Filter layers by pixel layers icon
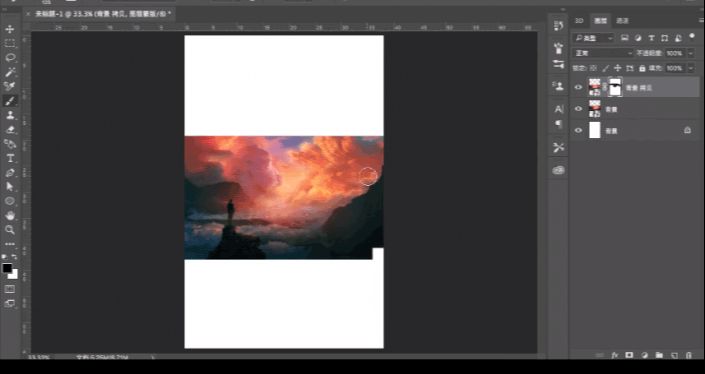This screenshot has width=705, height=374. (625, 38)
